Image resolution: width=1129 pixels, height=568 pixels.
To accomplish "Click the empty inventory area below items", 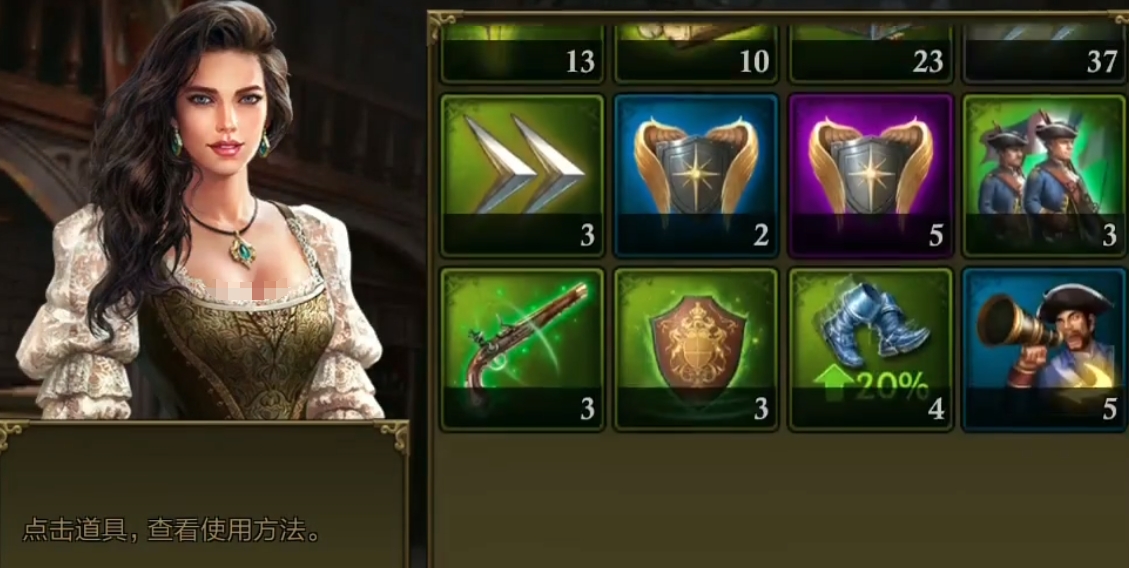I will [778, 500].
